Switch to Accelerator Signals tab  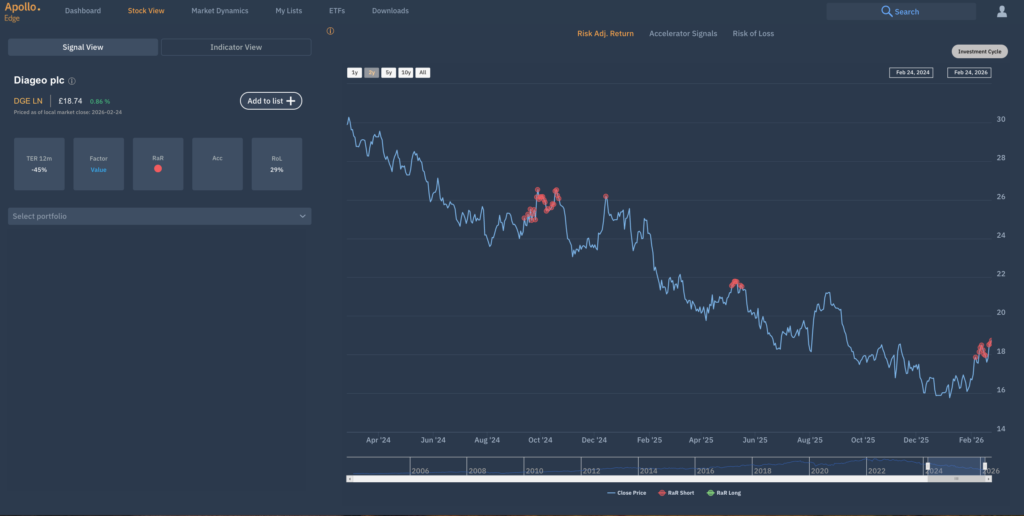(x=683, y=34)
